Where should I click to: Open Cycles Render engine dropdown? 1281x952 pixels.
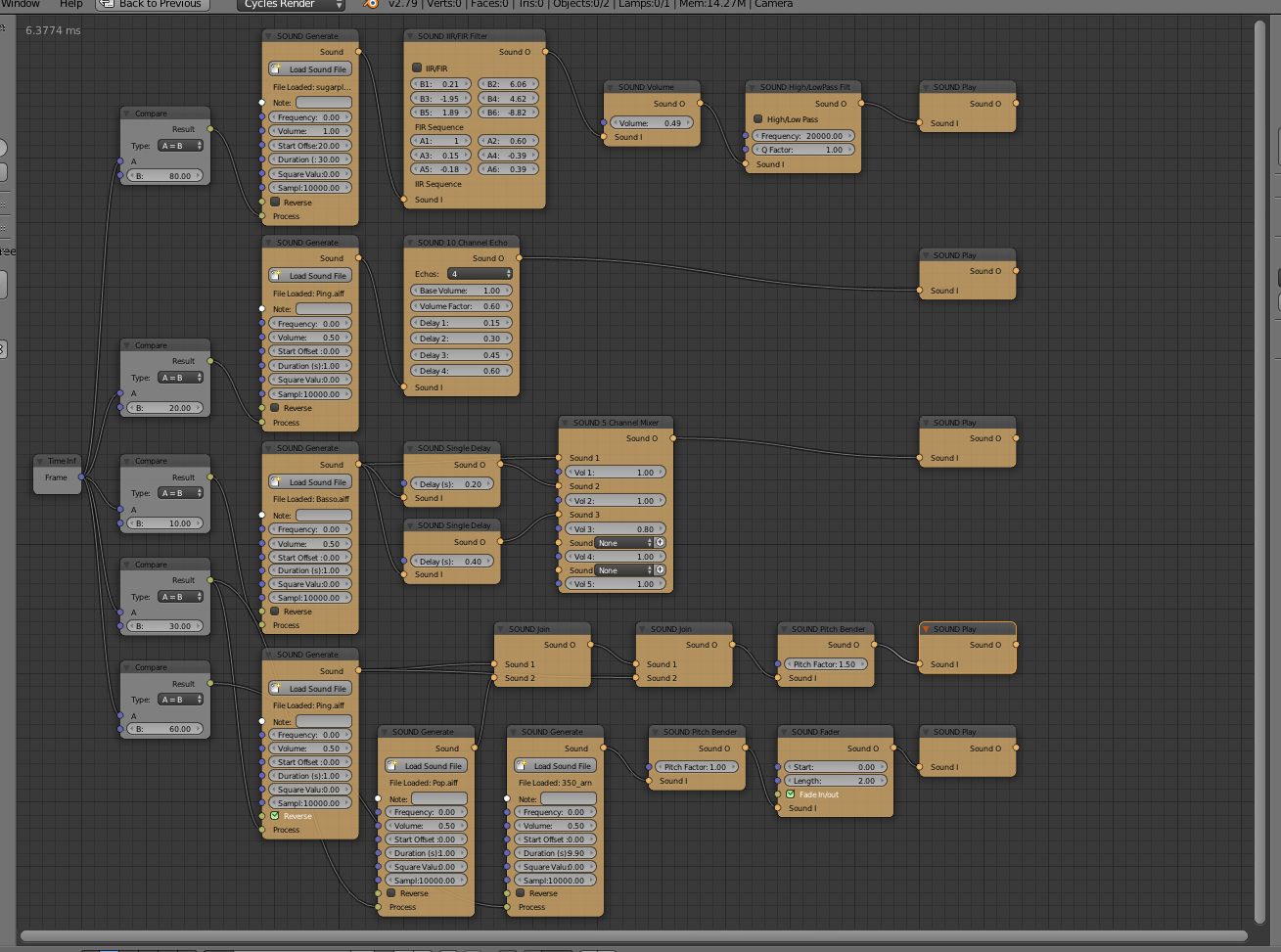click(x=292, y=5)
